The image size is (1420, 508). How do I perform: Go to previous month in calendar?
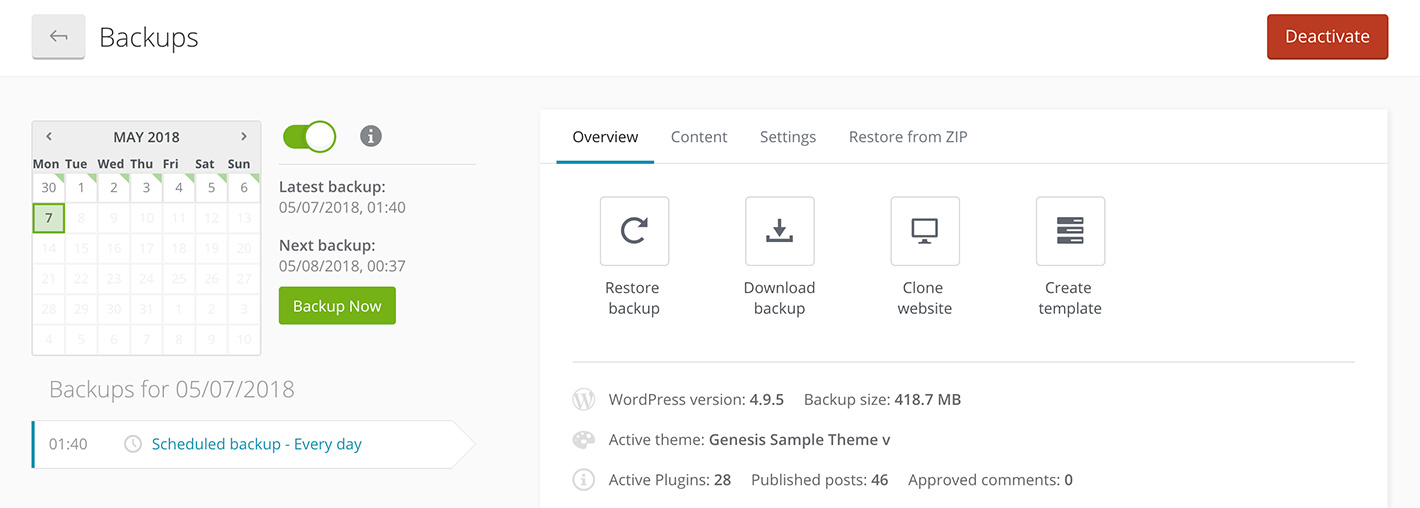tap(49, 137)
